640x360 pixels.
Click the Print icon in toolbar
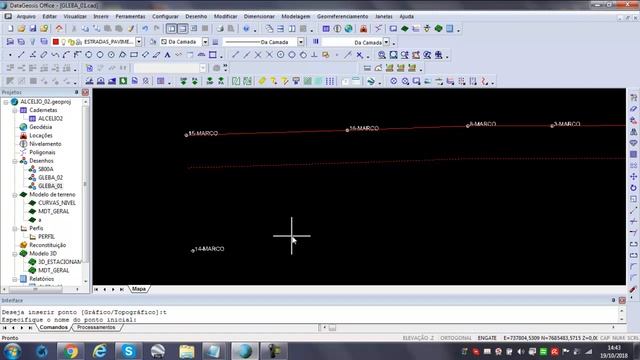[220, 29]
